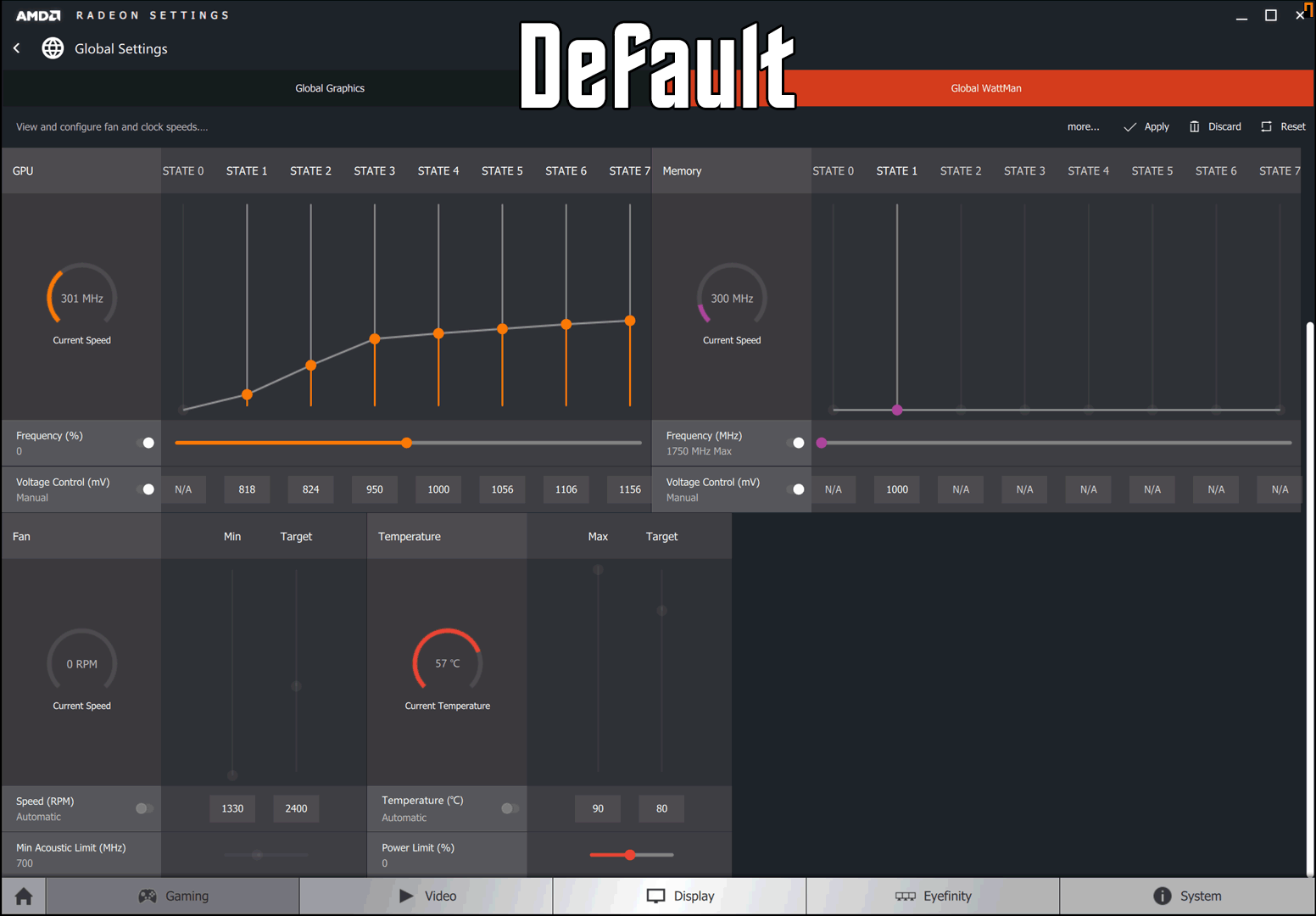The height and width of the screenshot is (916, 1316).
Task: Click the Temperature Target vertical slider handle
Action: point(661,610)
